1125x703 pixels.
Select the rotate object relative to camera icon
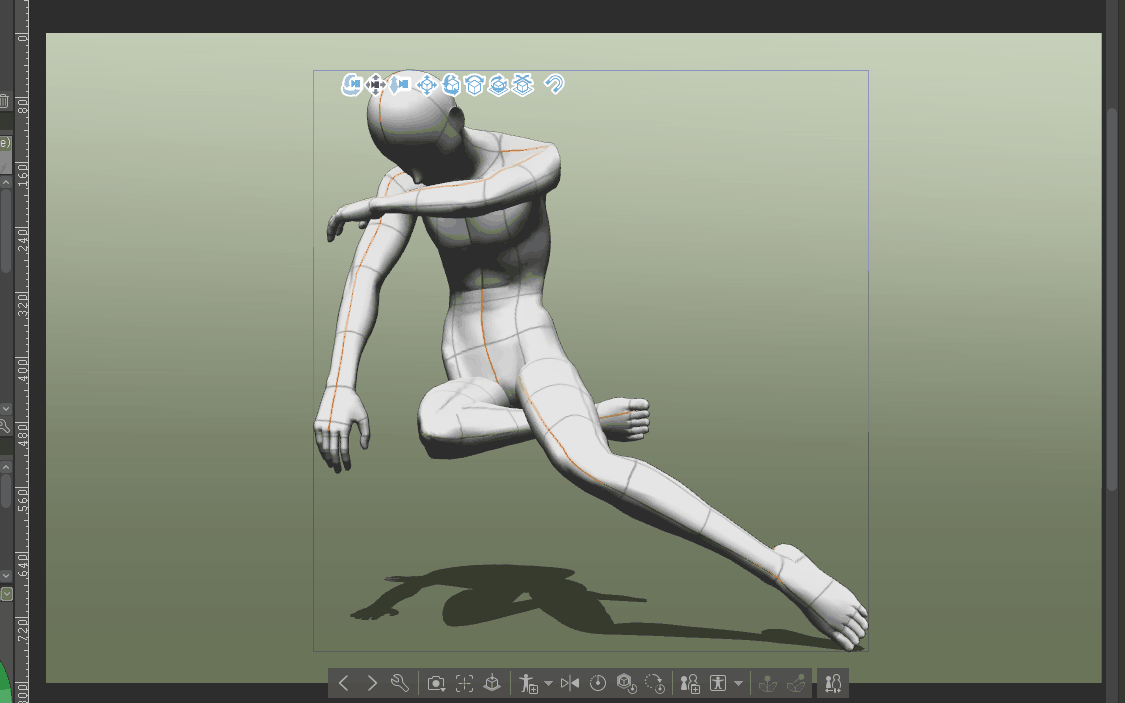coord(451,85)
